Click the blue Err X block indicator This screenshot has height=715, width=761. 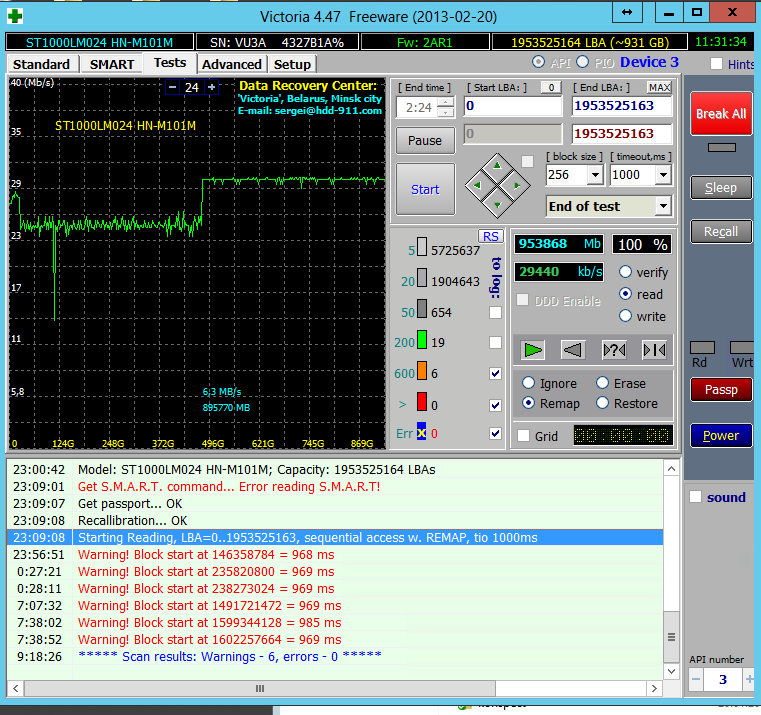(421, 431)
